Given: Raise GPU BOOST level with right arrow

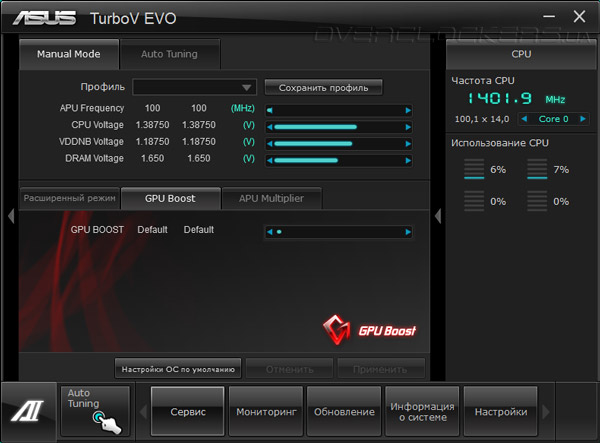Looking at the screenshot, I should (408, 232).
